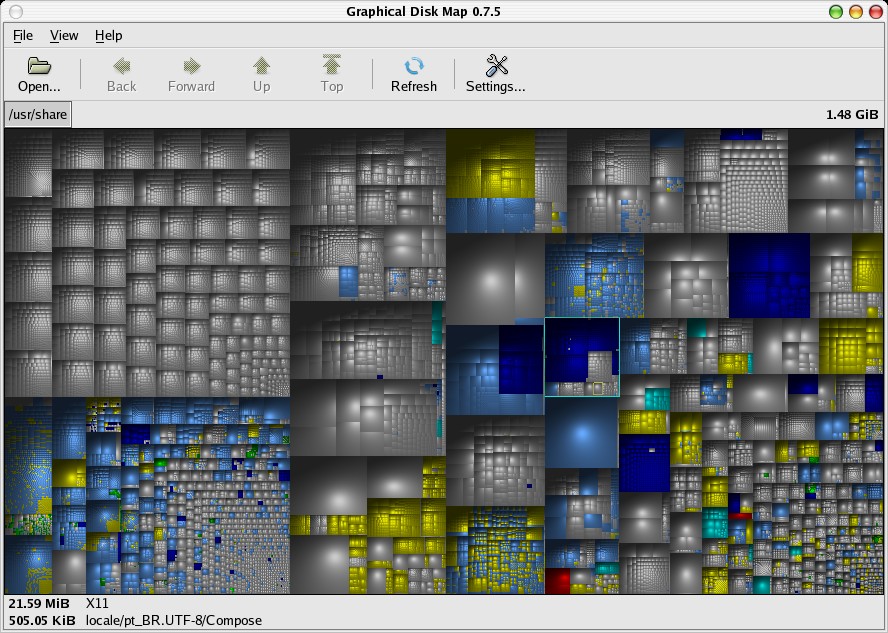The width and height of the screenshot is (888, 633).
Task: Open the Help menu
Action: coord(109,35)
